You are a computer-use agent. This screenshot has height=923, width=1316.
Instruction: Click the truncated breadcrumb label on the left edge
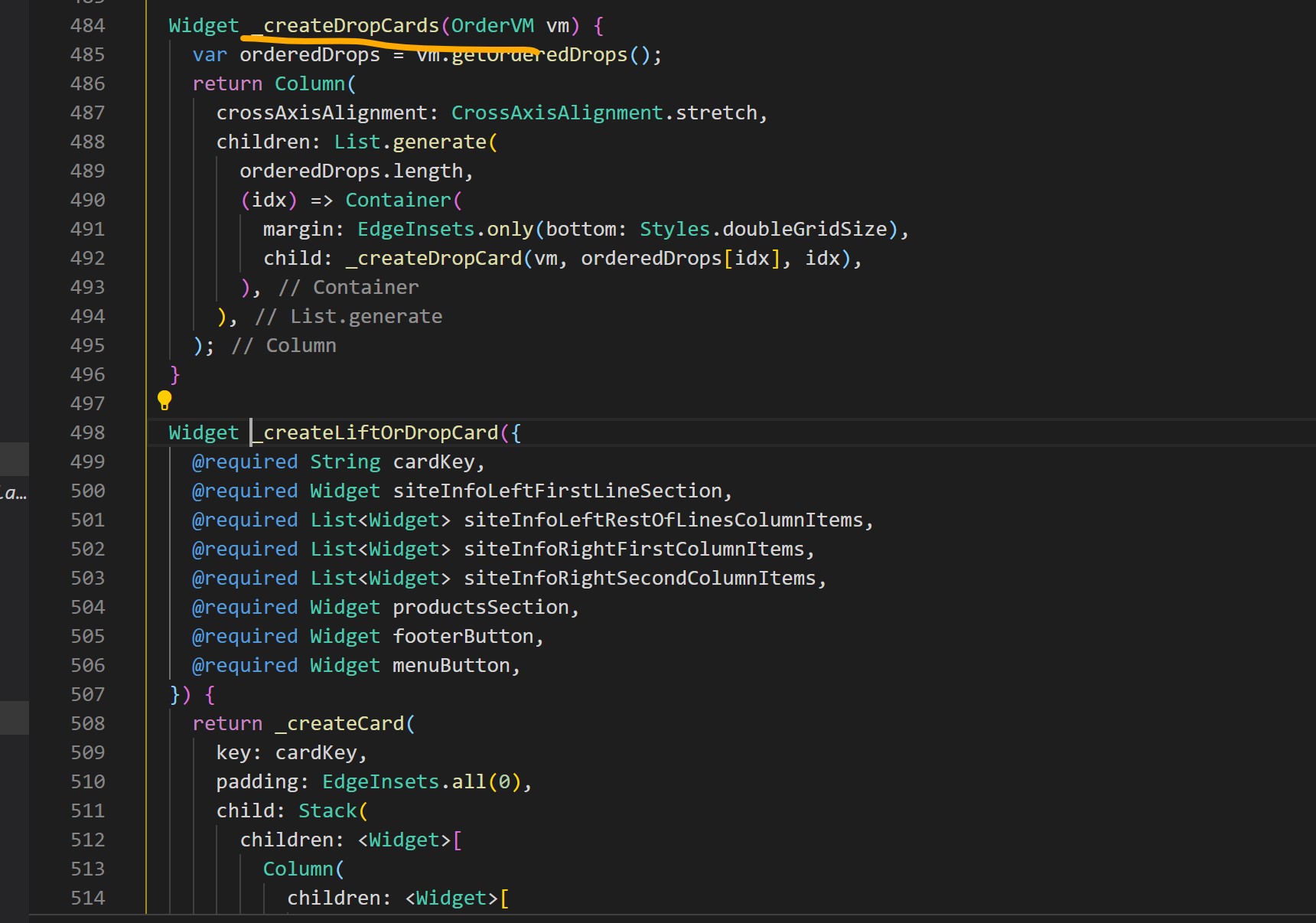click(14, 494)
